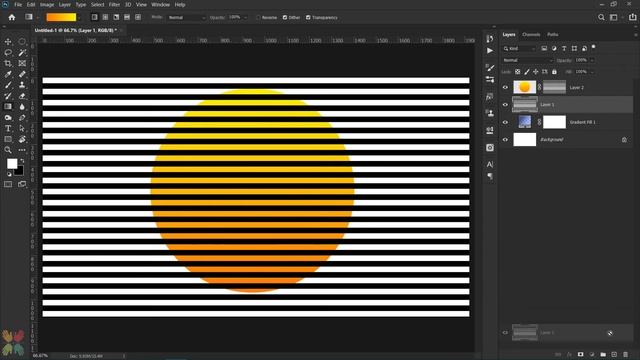Image resolution: width=640 pixels, height=360 pixels.
Task: Hide Layer 2 with its eye icon
Action: (505, 87)
